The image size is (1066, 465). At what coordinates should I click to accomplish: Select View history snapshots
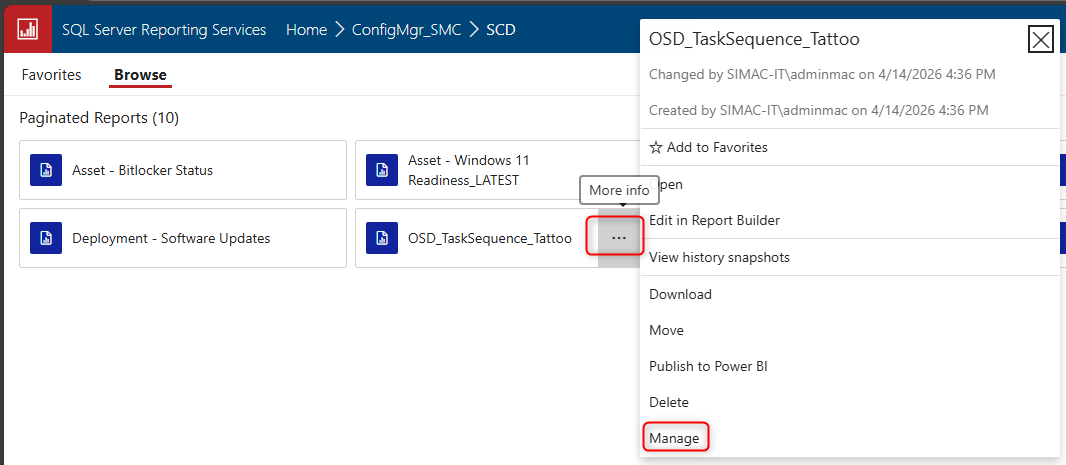point(719,258)
